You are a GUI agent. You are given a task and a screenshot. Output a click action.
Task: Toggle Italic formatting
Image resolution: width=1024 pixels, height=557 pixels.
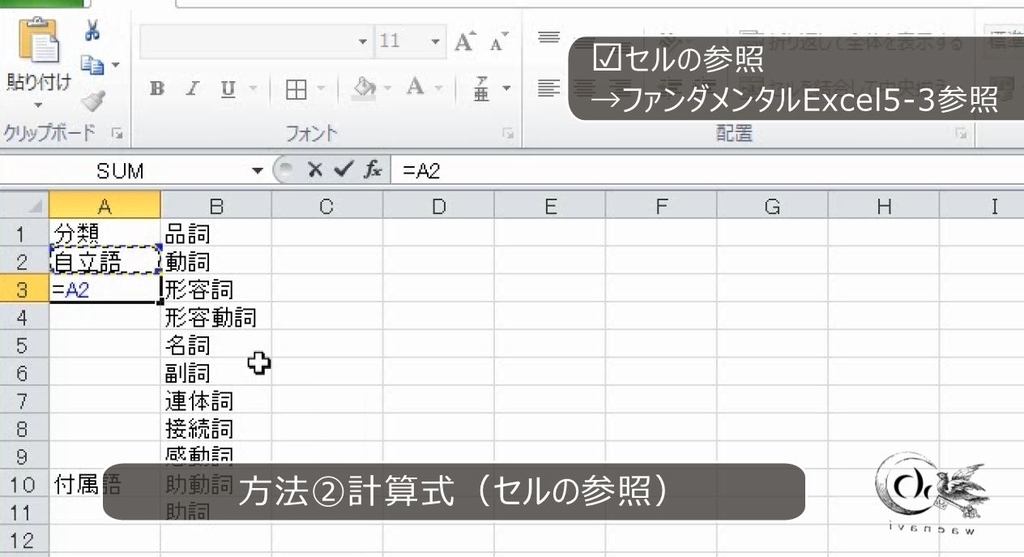[192, 88]
